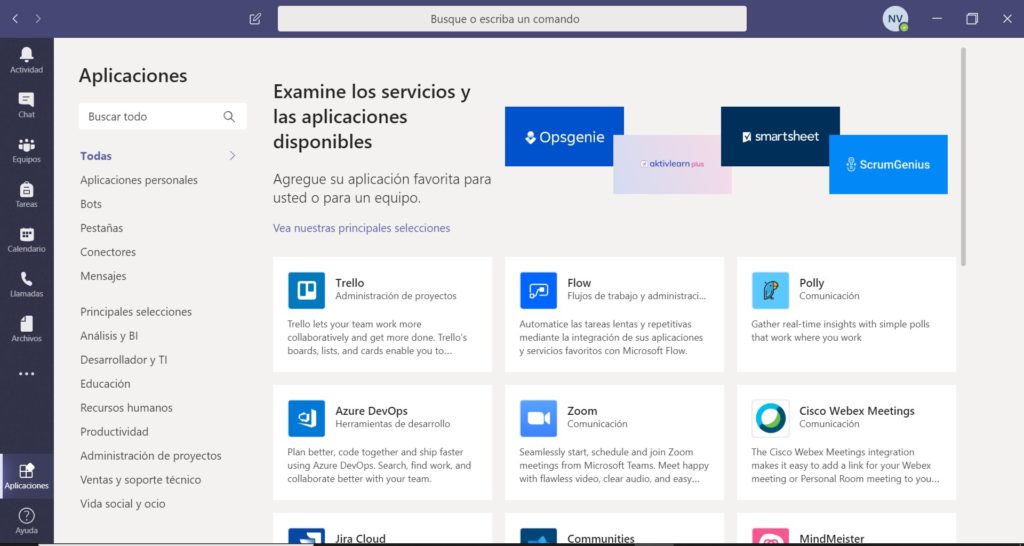Navigate back using the back arrow

tap(15, 19)
